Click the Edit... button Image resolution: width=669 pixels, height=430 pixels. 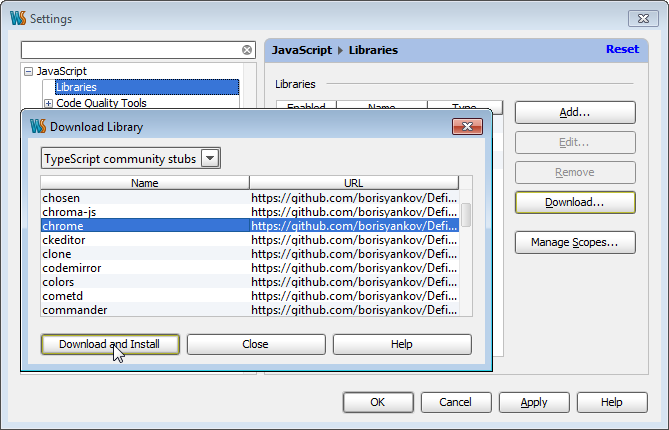click(575, 142)
